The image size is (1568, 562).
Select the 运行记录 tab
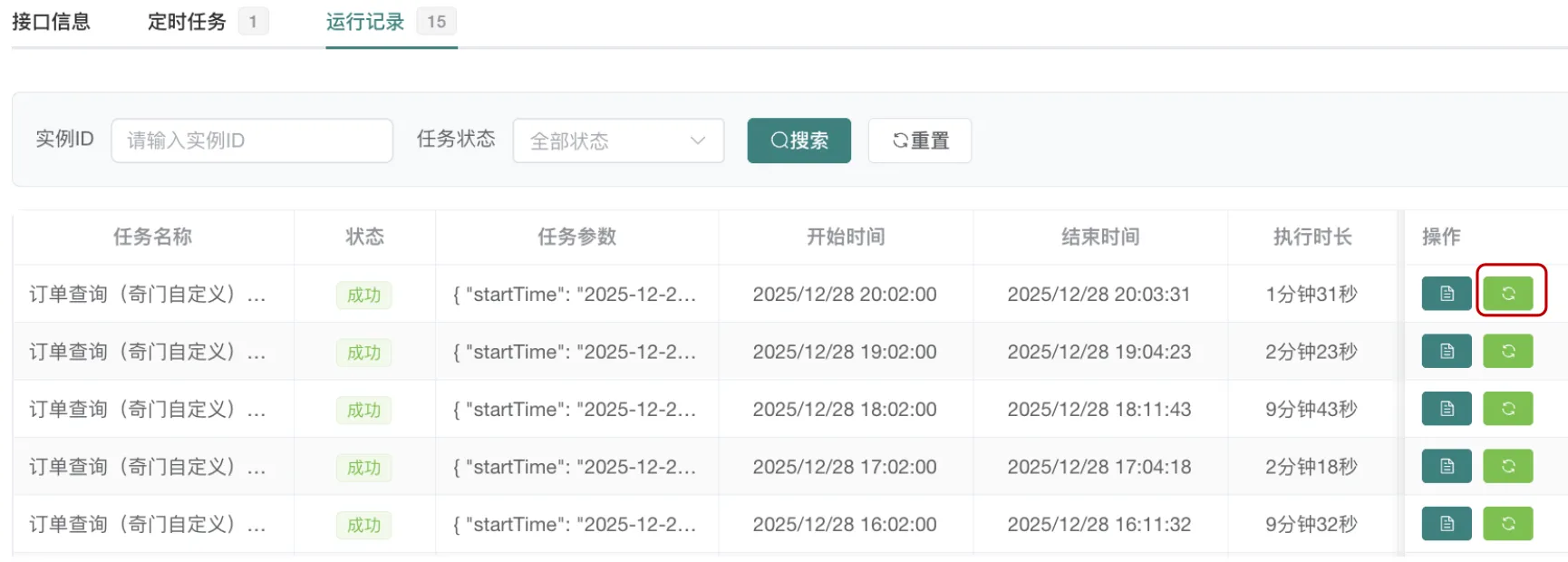click(x=365, y=22)
